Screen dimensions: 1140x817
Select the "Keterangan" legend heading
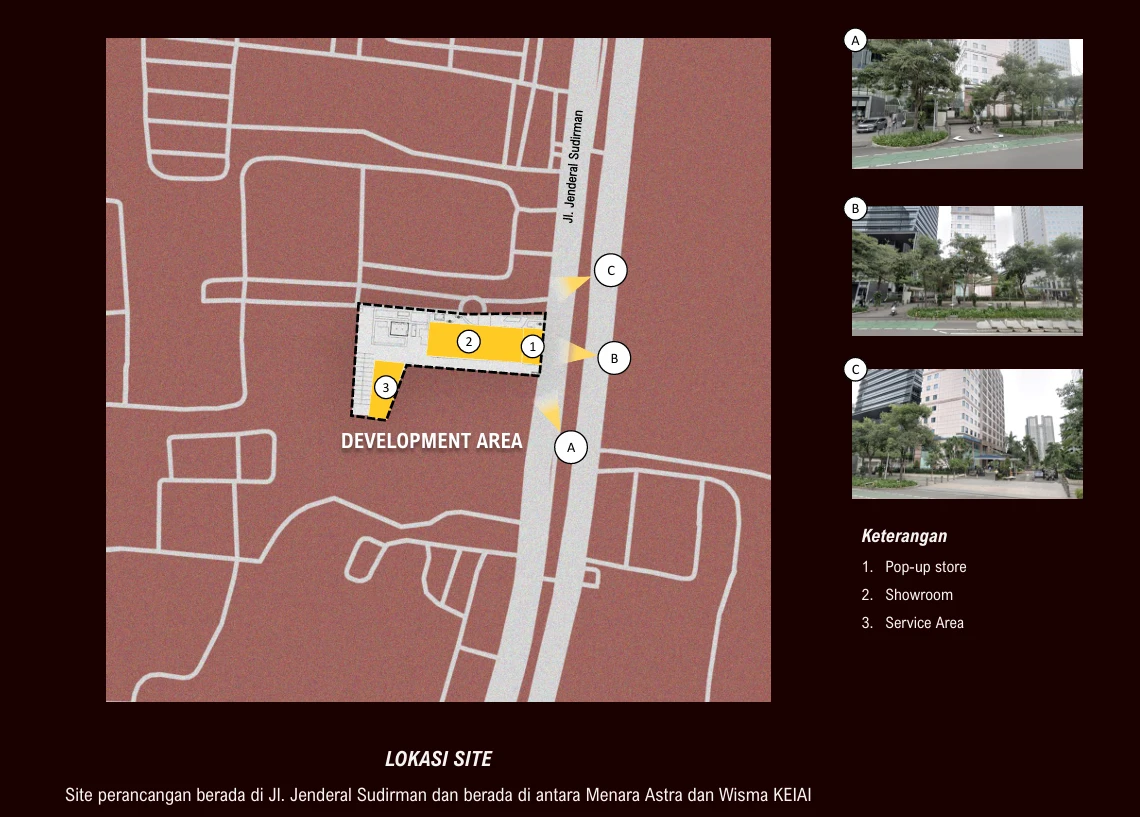[904, 536]
